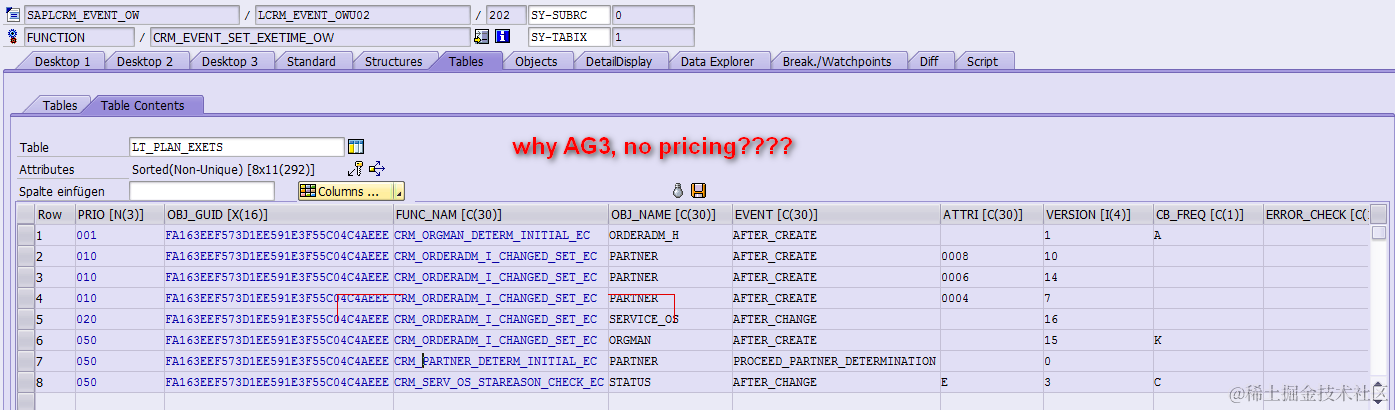1395x410 pixels.
Task: Click the CRM_EVENT_SET_EXETIME_OW field
Action: tap(310, 37)
